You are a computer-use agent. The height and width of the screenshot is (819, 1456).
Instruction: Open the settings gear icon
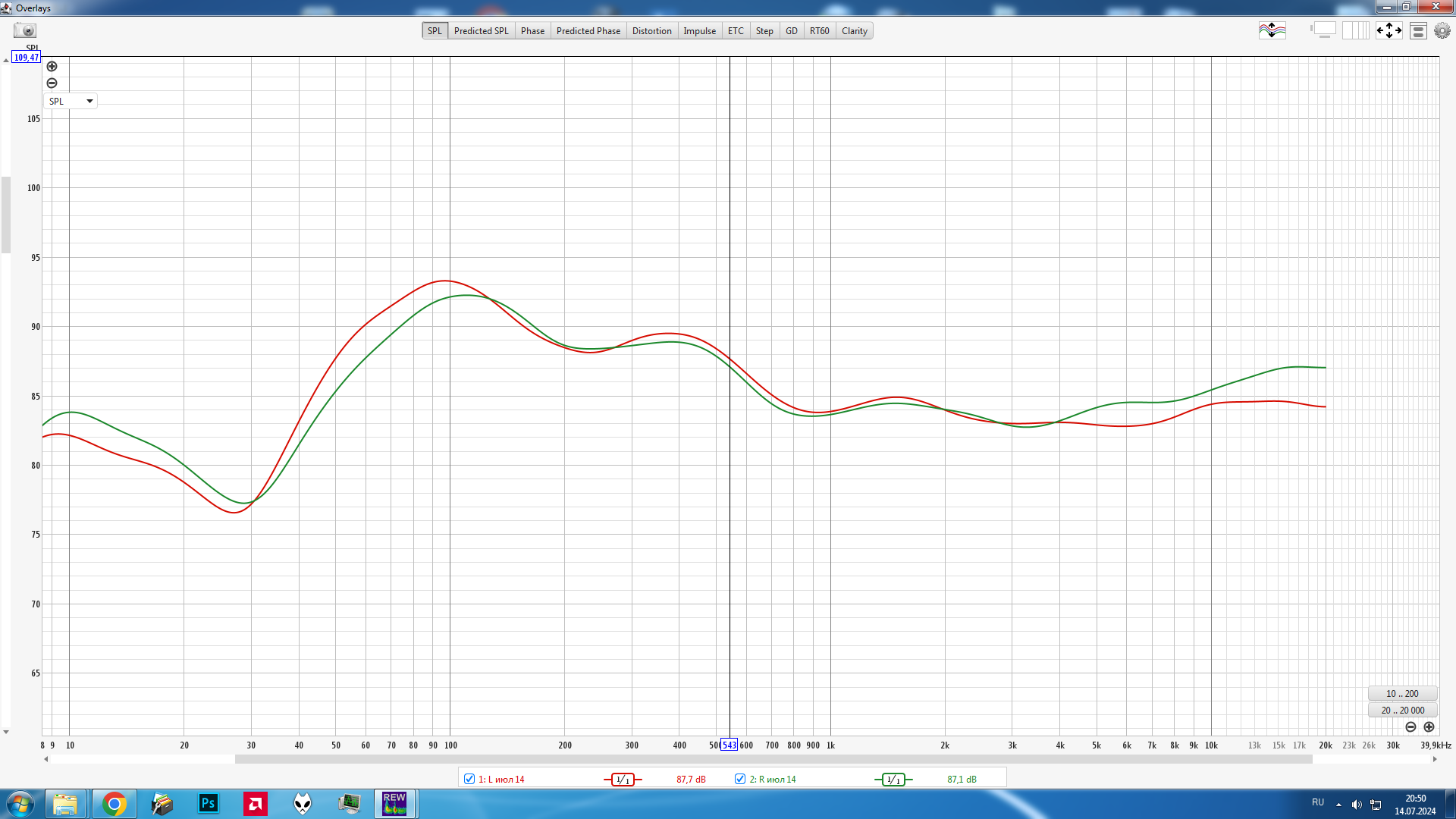1442,30
